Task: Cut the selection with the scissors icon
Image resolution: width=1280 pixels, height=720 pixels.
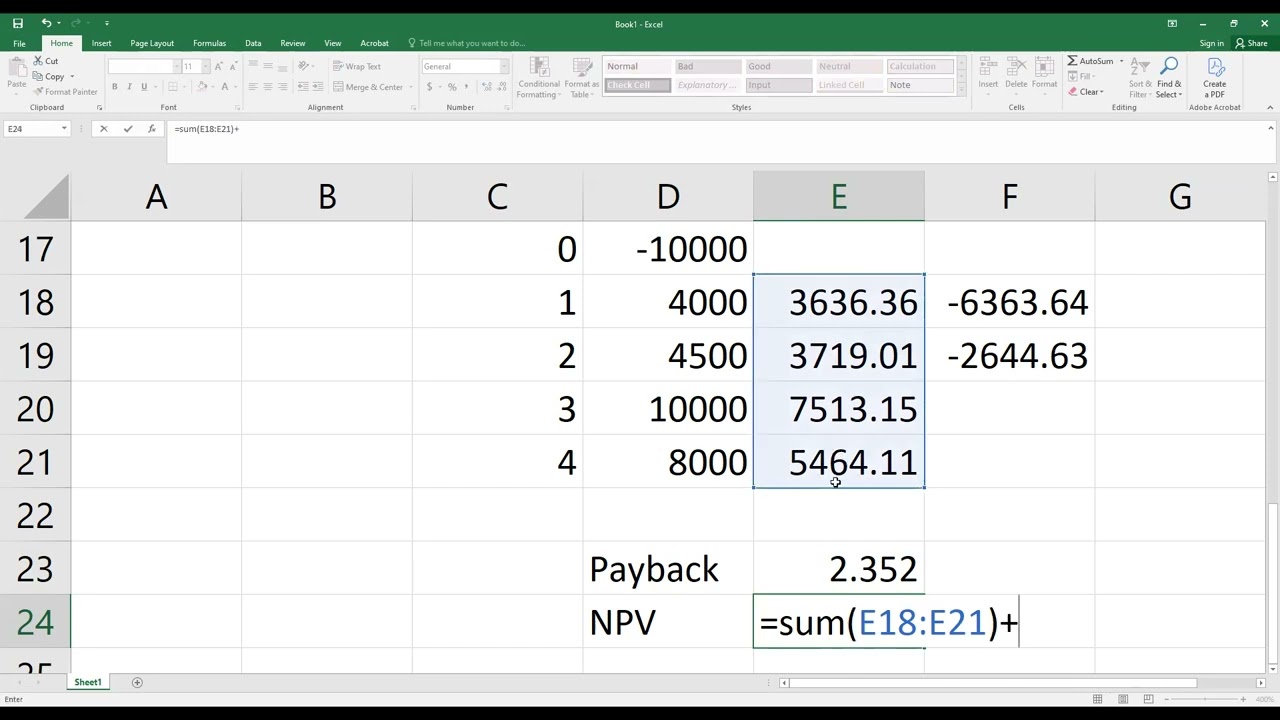Action: (45, 61)
